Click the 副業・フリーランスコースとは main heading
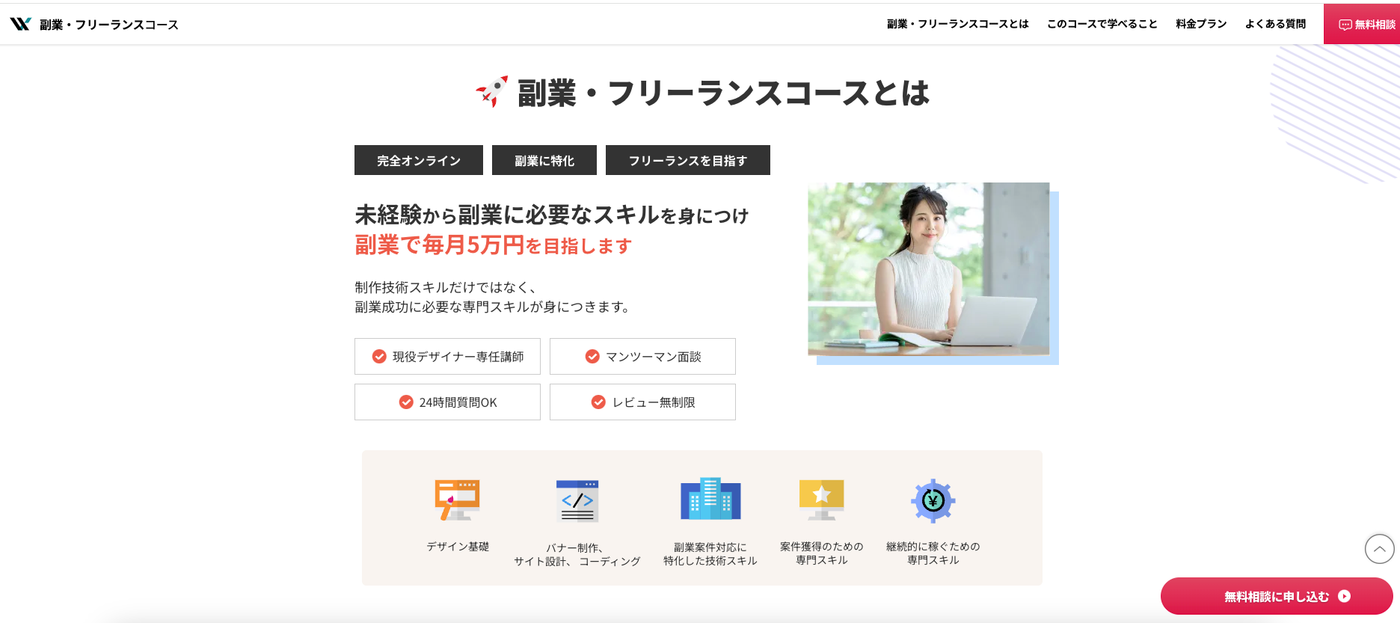 [x=723, y=92]
